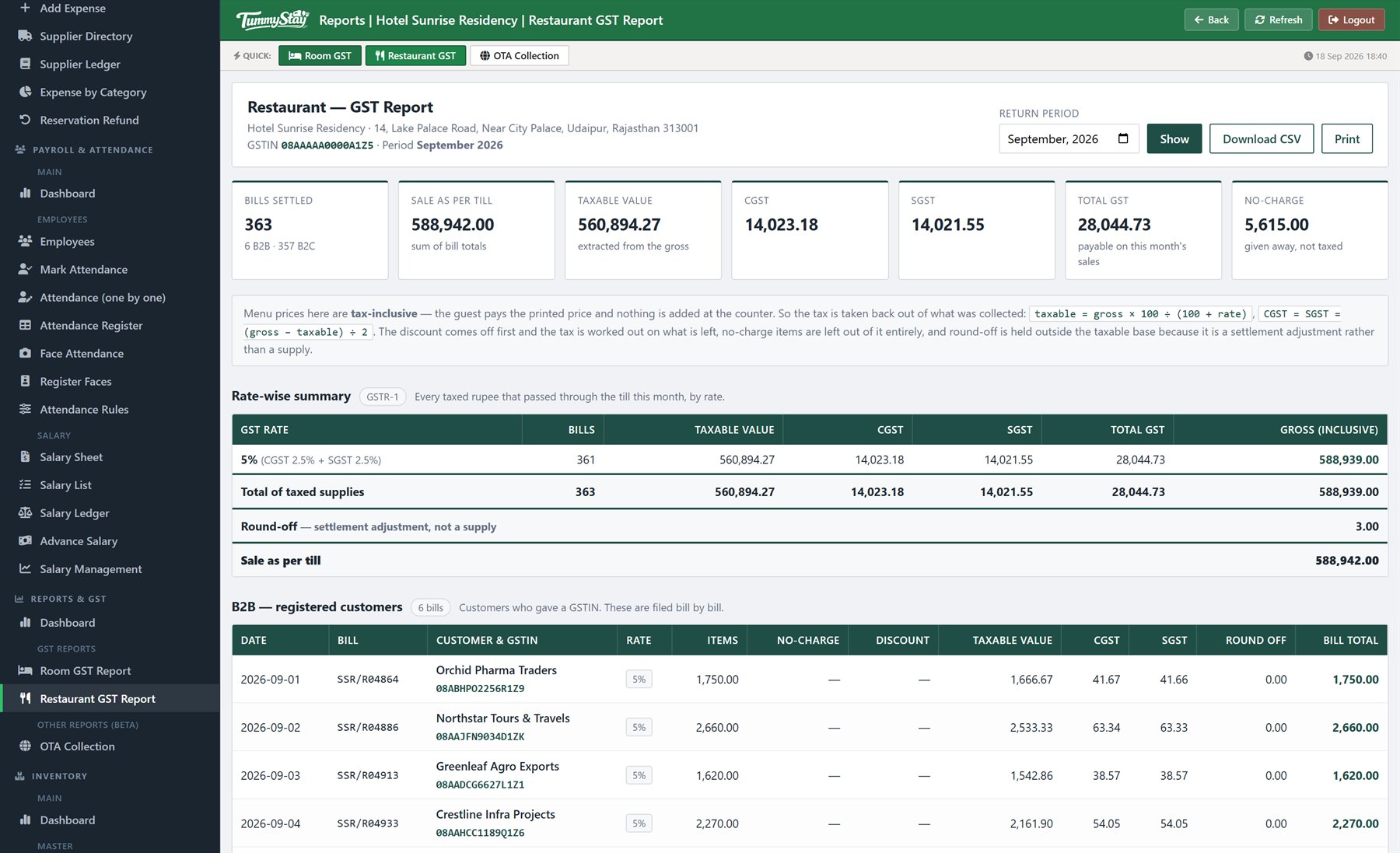Click the Expense by Category pie icon
This screenshot has width=1400, height=853.
25,92
